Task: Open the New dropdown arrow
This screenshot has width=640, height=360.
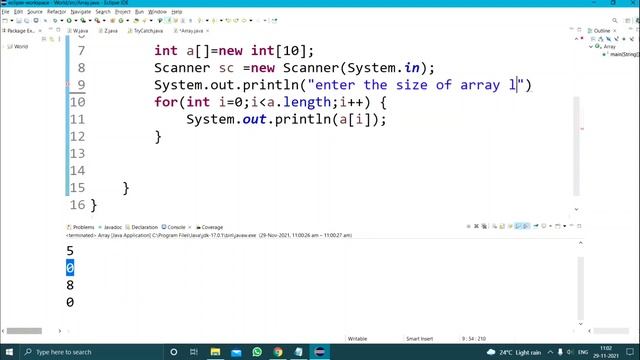Action: [x=12, y=20]
